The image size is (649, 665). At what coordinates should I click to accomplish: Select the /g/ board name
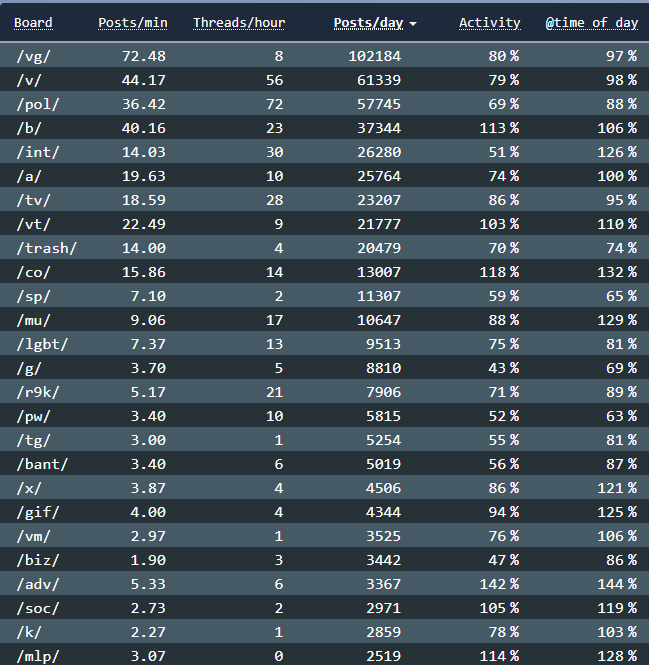(28, 368)
